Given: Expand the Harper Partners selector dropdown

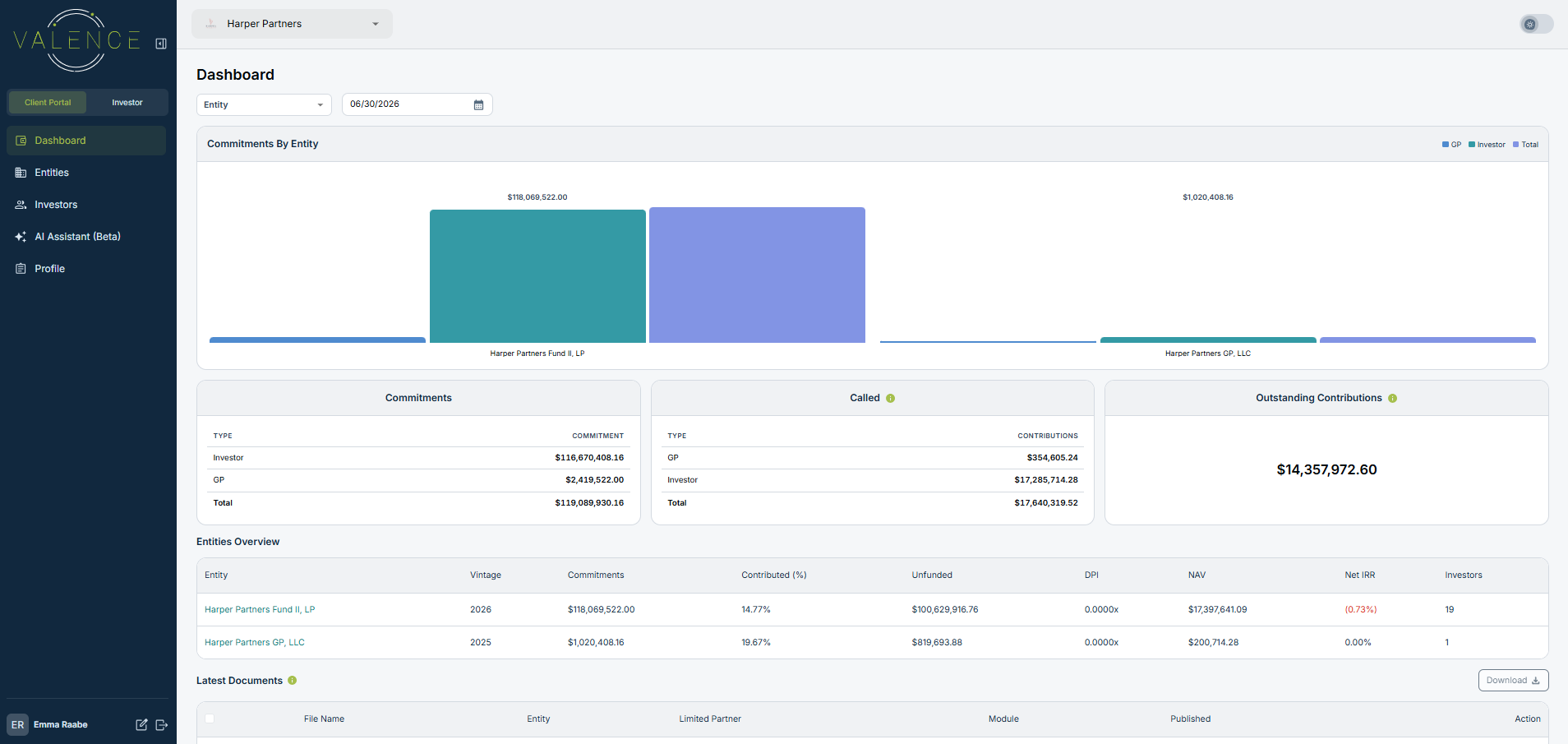Looking at the screenshot, I should 292,24.
